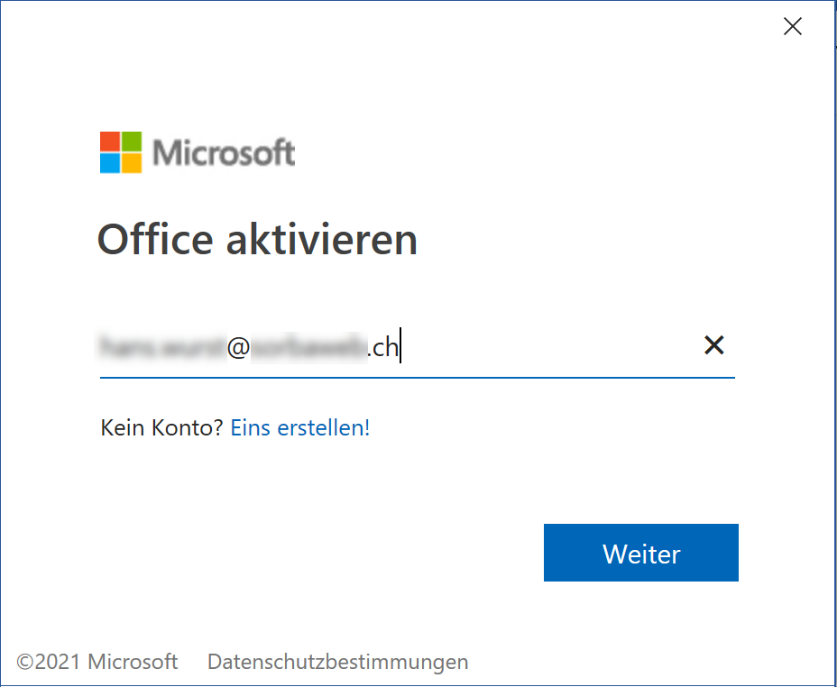Click the Microsoft wordmark text

224,153
